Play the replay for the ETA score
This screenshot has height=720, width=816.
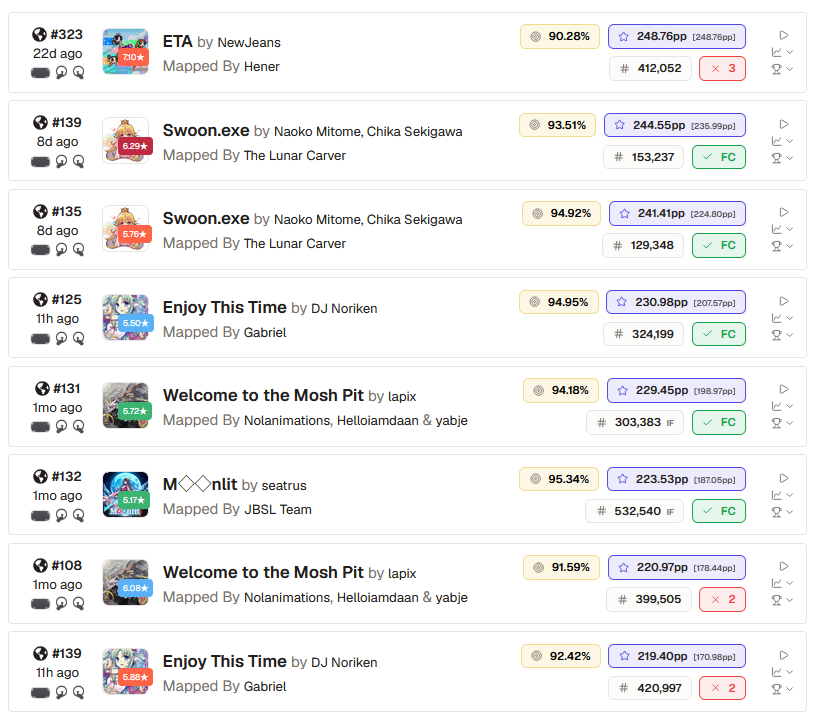[784, 35]
